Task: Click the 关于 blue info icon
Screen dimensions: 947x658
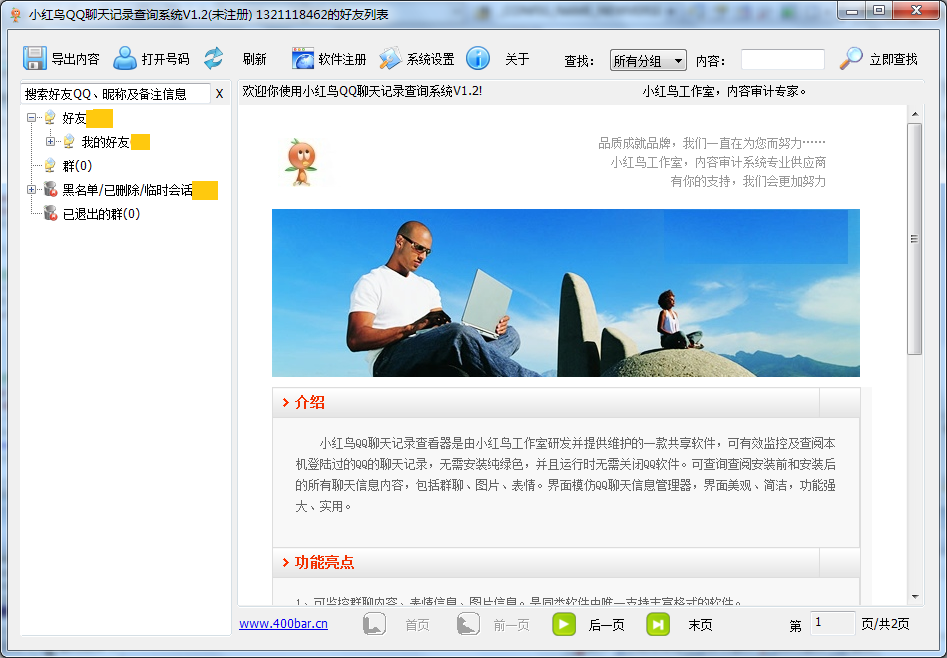Action: click(478, 59)
